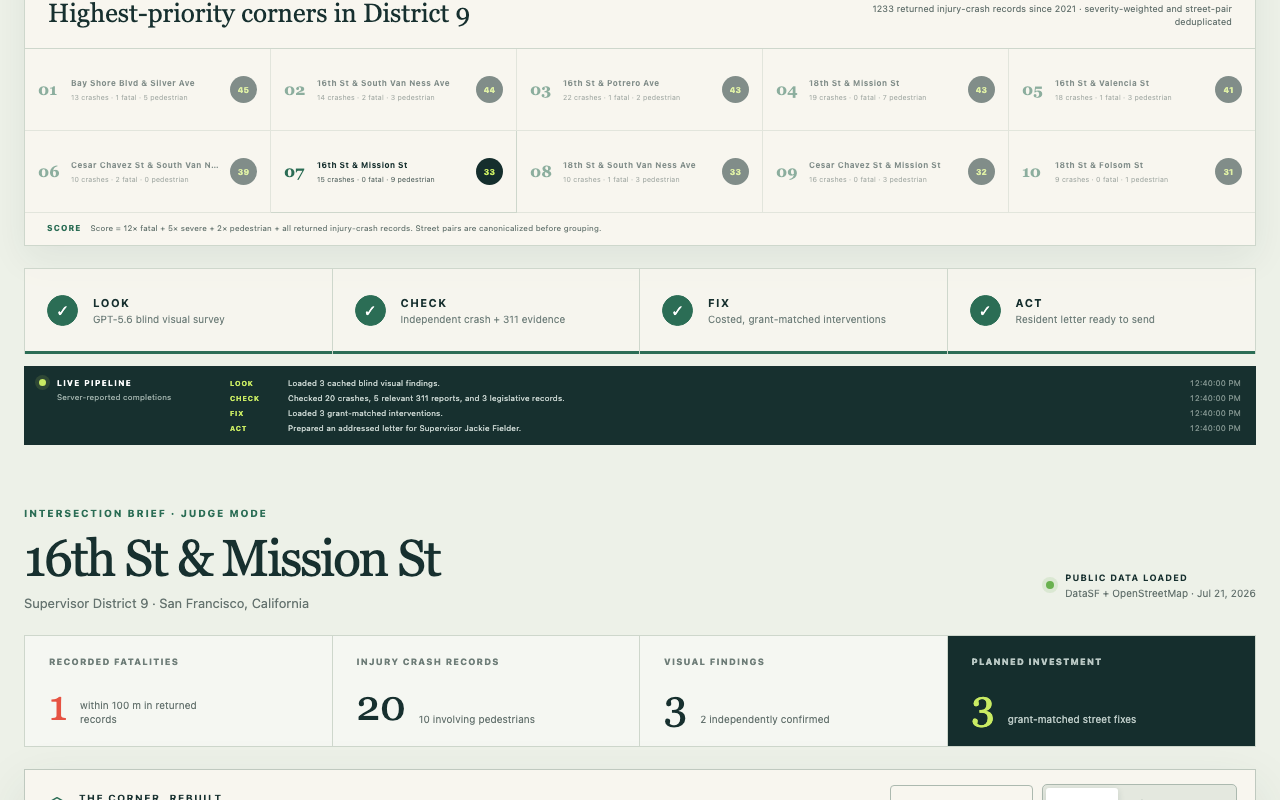Click score badge 43 on 18th St & Mission St
Image resolution: width=1280 pixels, height=800 pixels.
tap(981, 90)
